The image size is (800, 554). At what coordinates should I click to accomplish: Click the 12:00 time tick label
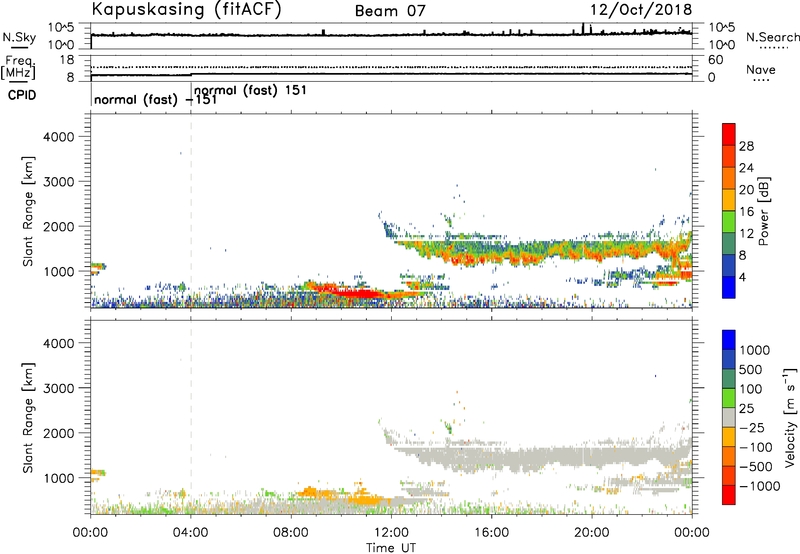coord(391,533)
